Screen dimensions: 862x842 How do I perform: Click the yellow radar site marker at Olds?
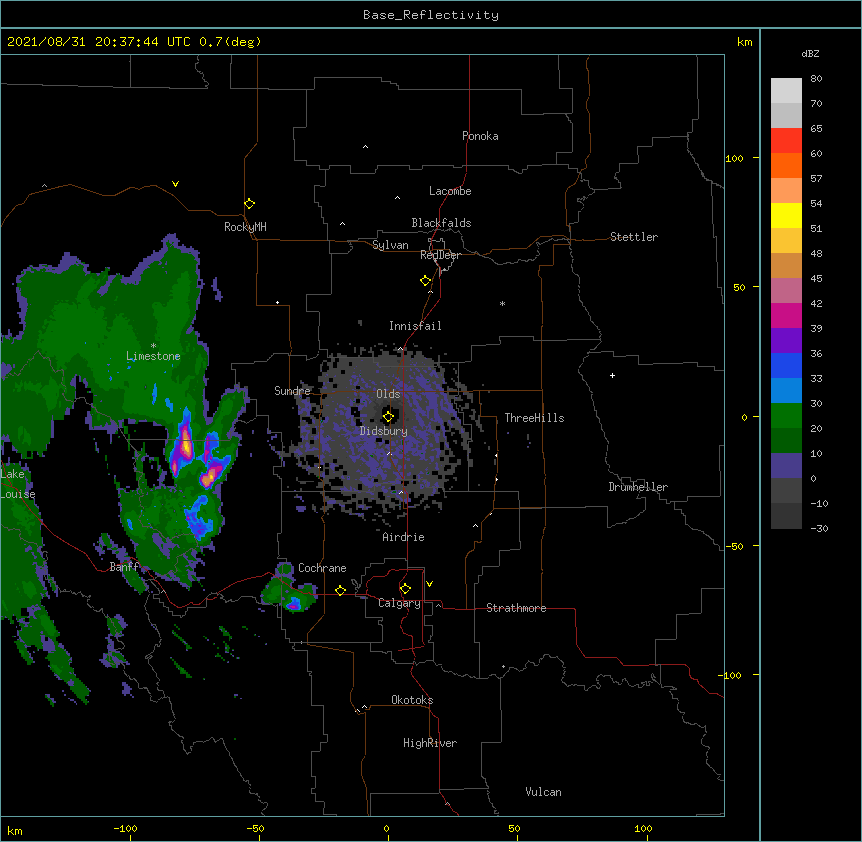click(x=388, y=417)
